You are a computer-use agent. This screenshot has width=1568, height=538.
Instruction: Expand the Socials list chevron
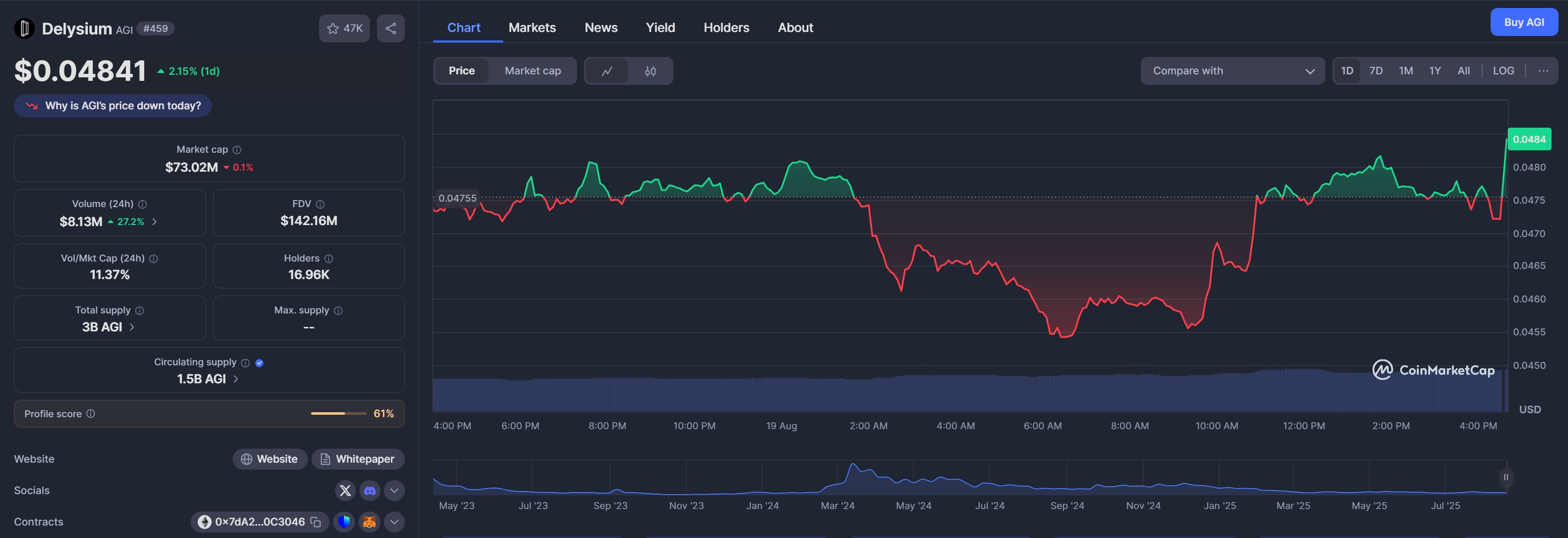click(394, 491)
